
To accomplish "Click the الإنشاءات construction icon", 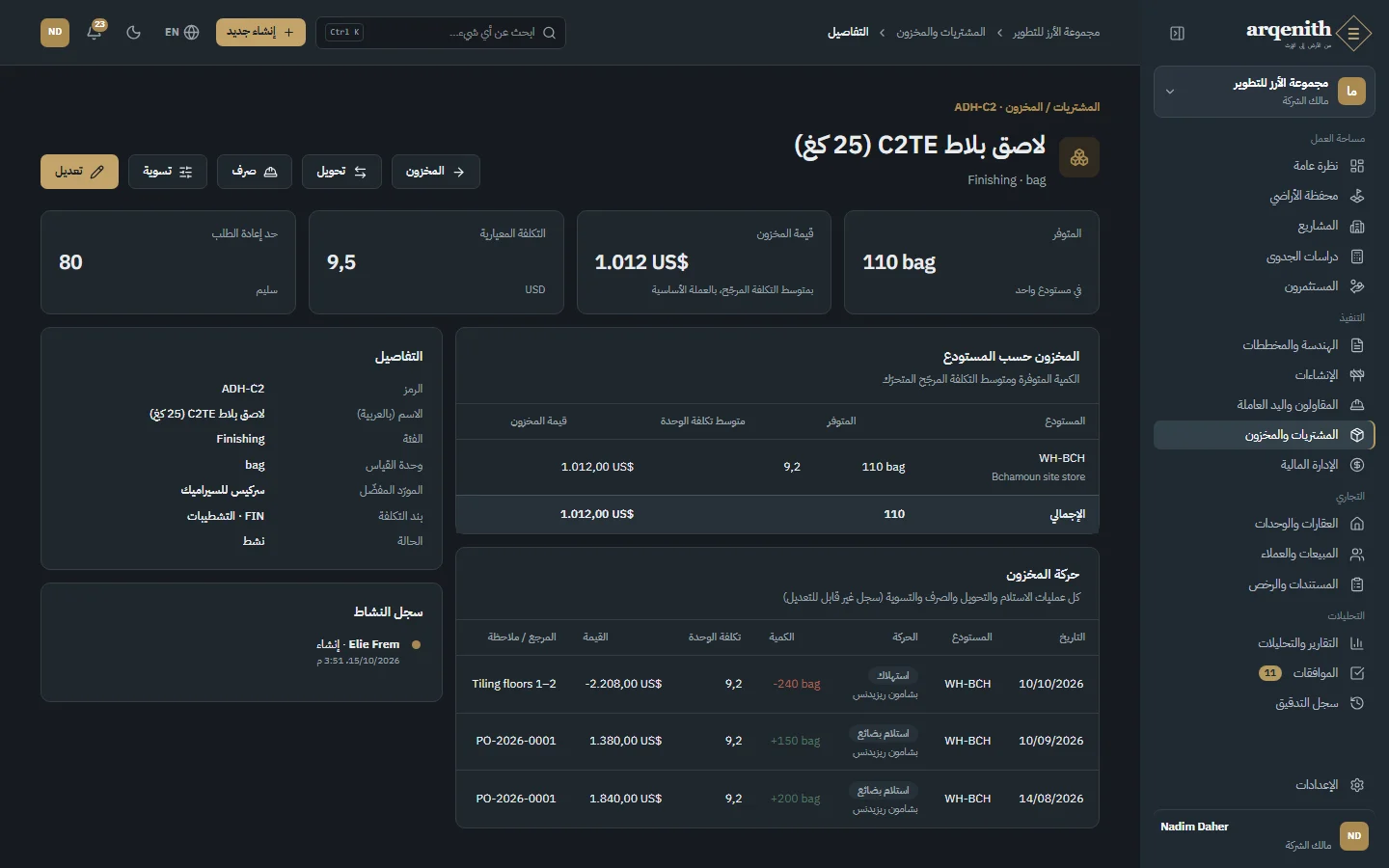I will [1357, 375].
